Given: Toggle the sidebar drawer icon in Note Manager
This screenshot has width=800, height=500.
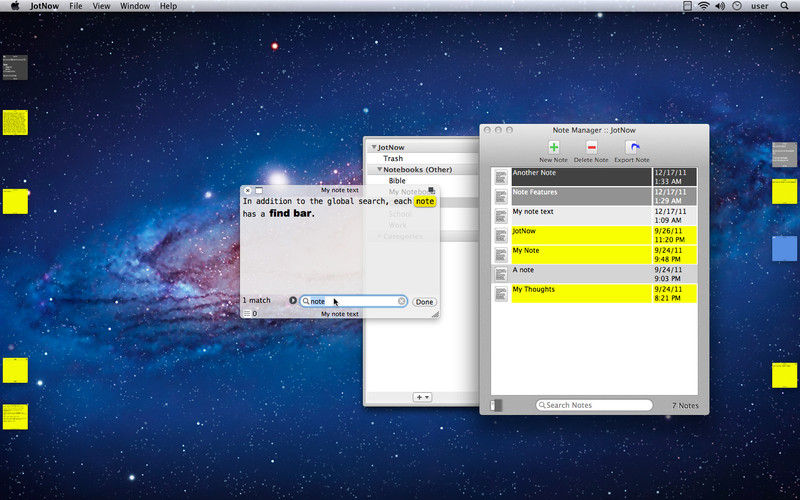Looking at the screenshot, I should click(x=496, y=405).
